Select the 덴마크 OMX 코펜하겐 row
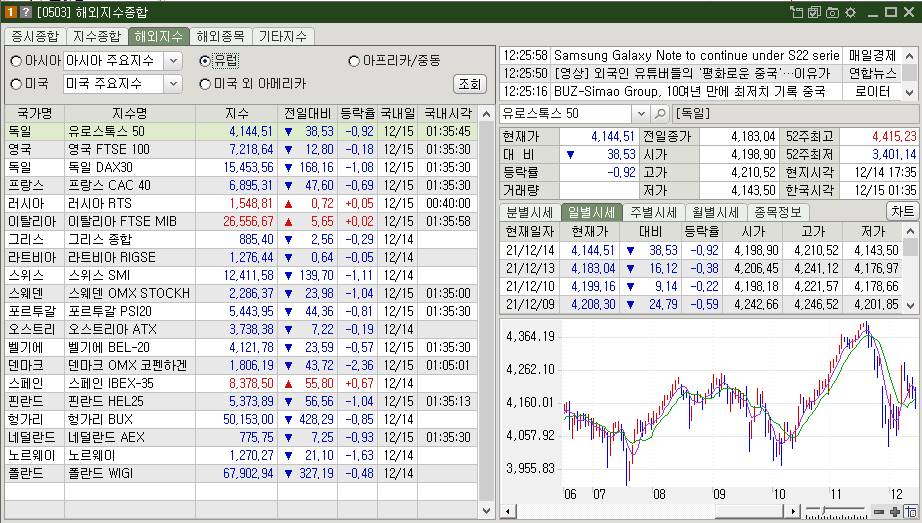This screenshot has width=922, height=523. click(241, 365)
